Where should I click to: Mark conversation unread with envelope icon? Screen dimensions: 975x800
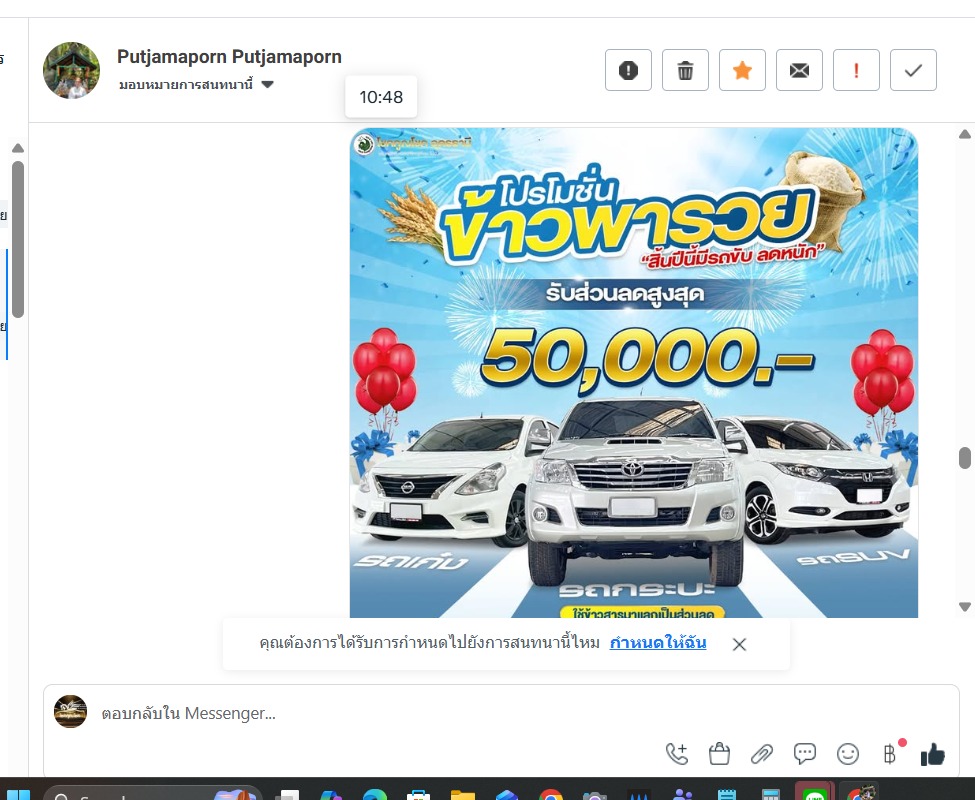(799, 70)
